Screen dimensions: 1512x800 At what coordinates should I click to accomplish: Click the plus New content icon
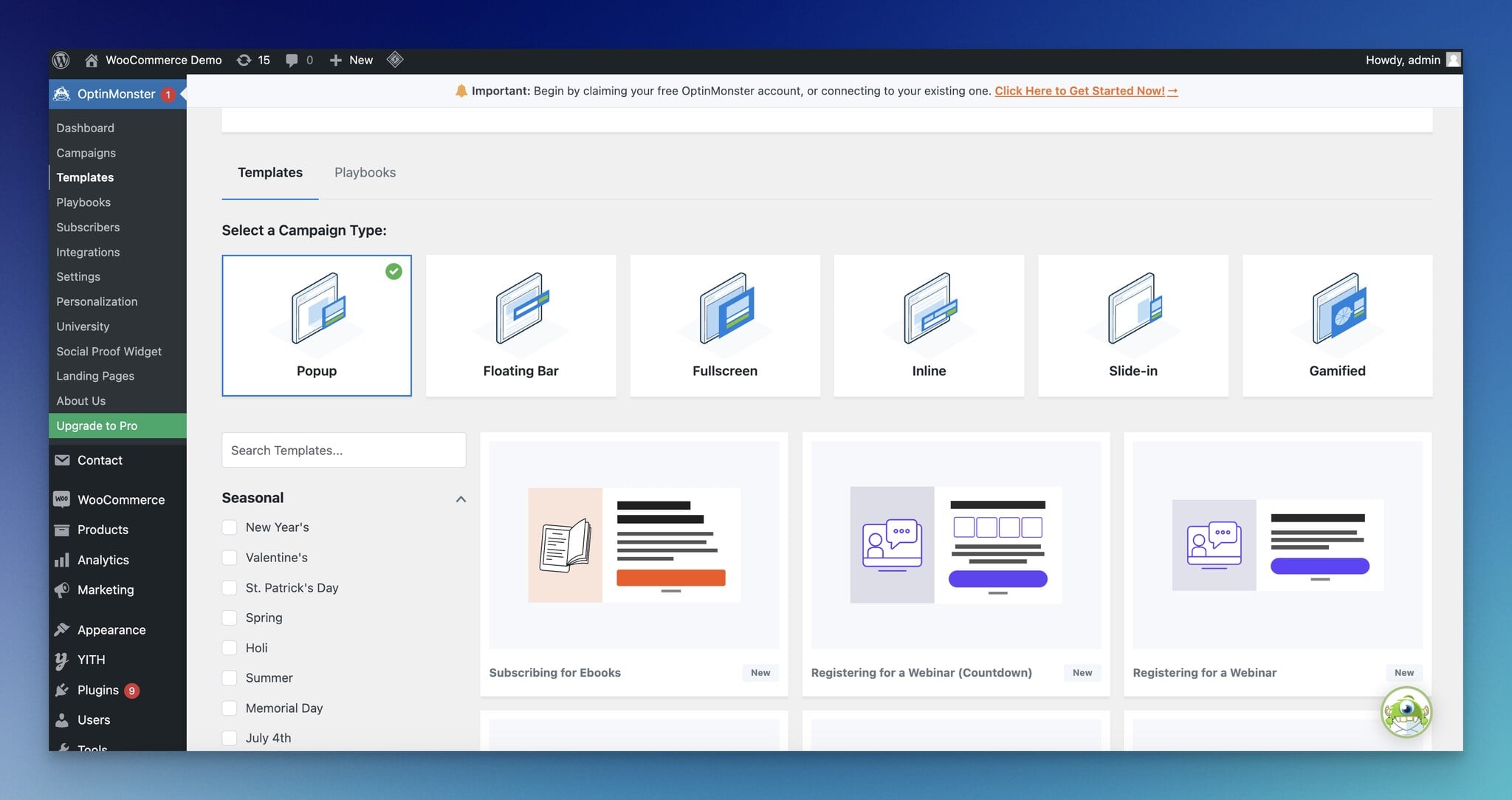335,60
